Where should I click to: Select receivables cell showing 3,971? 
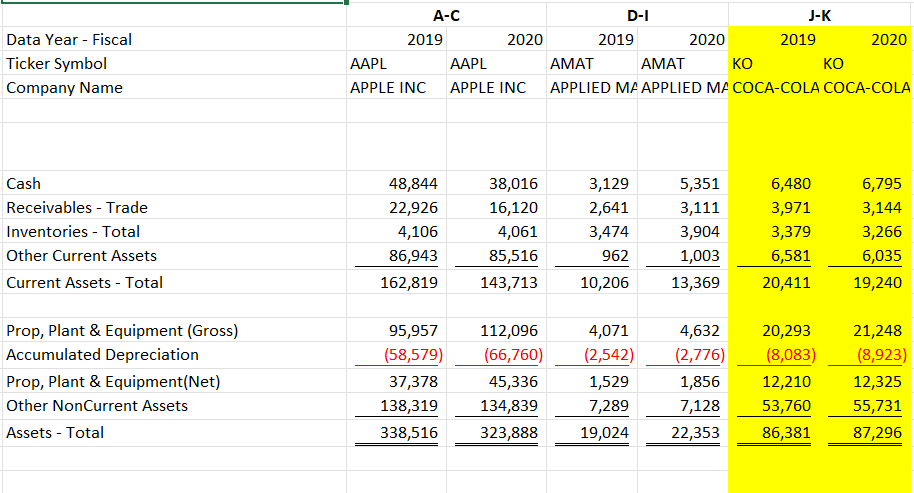774,207
